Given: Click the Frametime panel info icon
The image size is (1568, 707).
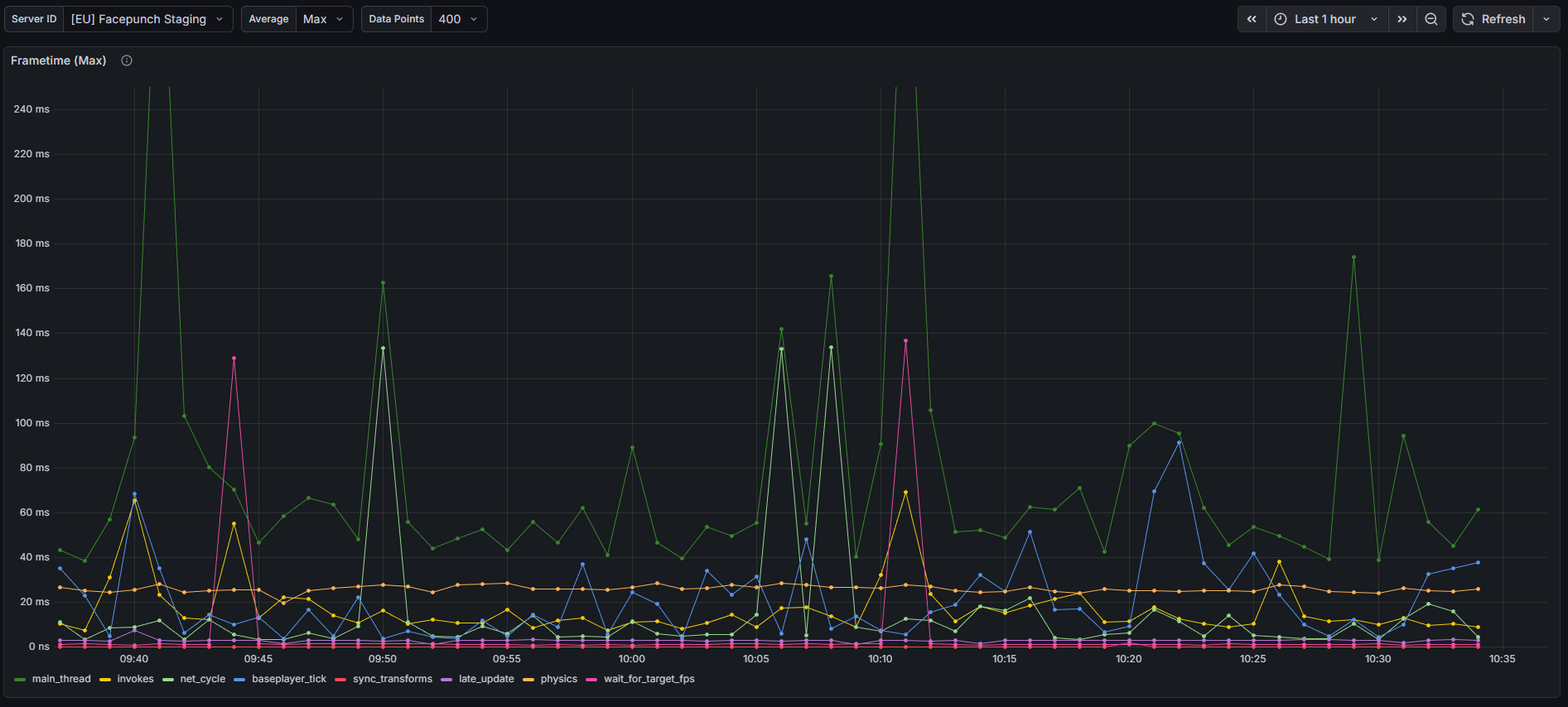Looking at the screenshot, I should [x=127, y=60].
